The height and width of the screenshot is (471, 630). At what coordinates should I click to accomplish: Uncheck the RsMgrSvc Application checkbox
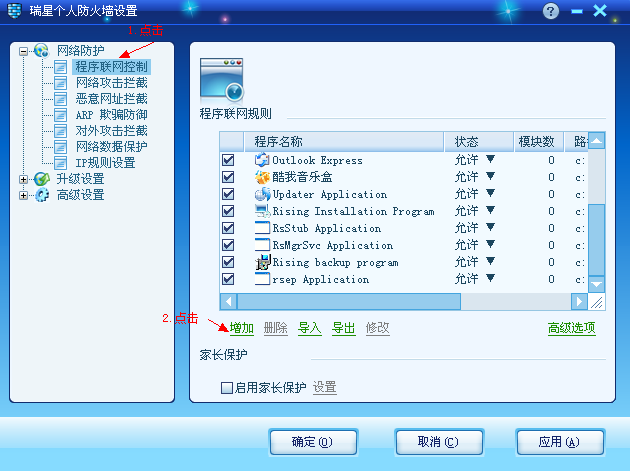point(228,245)
